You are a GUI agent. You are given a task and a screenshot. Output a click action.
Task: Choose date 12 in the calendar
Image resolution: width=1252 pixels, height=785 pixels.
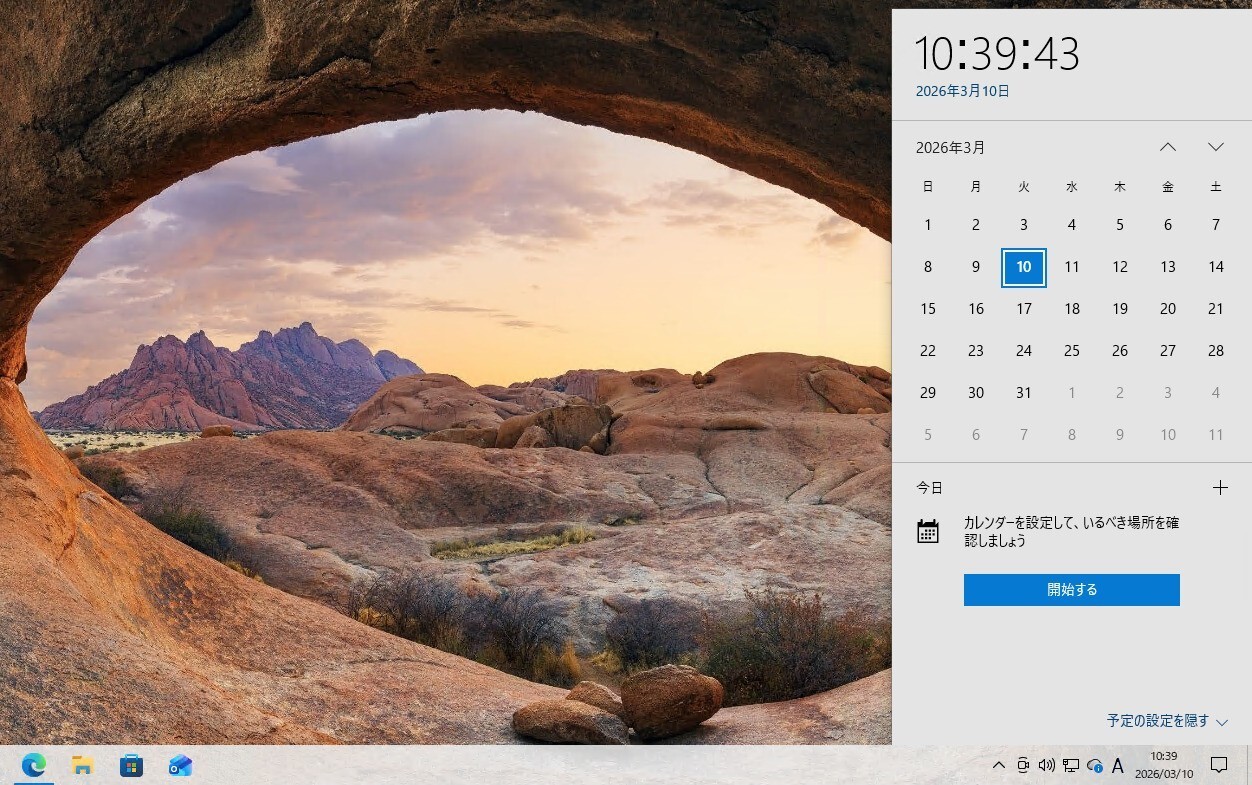tap(1120, 267)
